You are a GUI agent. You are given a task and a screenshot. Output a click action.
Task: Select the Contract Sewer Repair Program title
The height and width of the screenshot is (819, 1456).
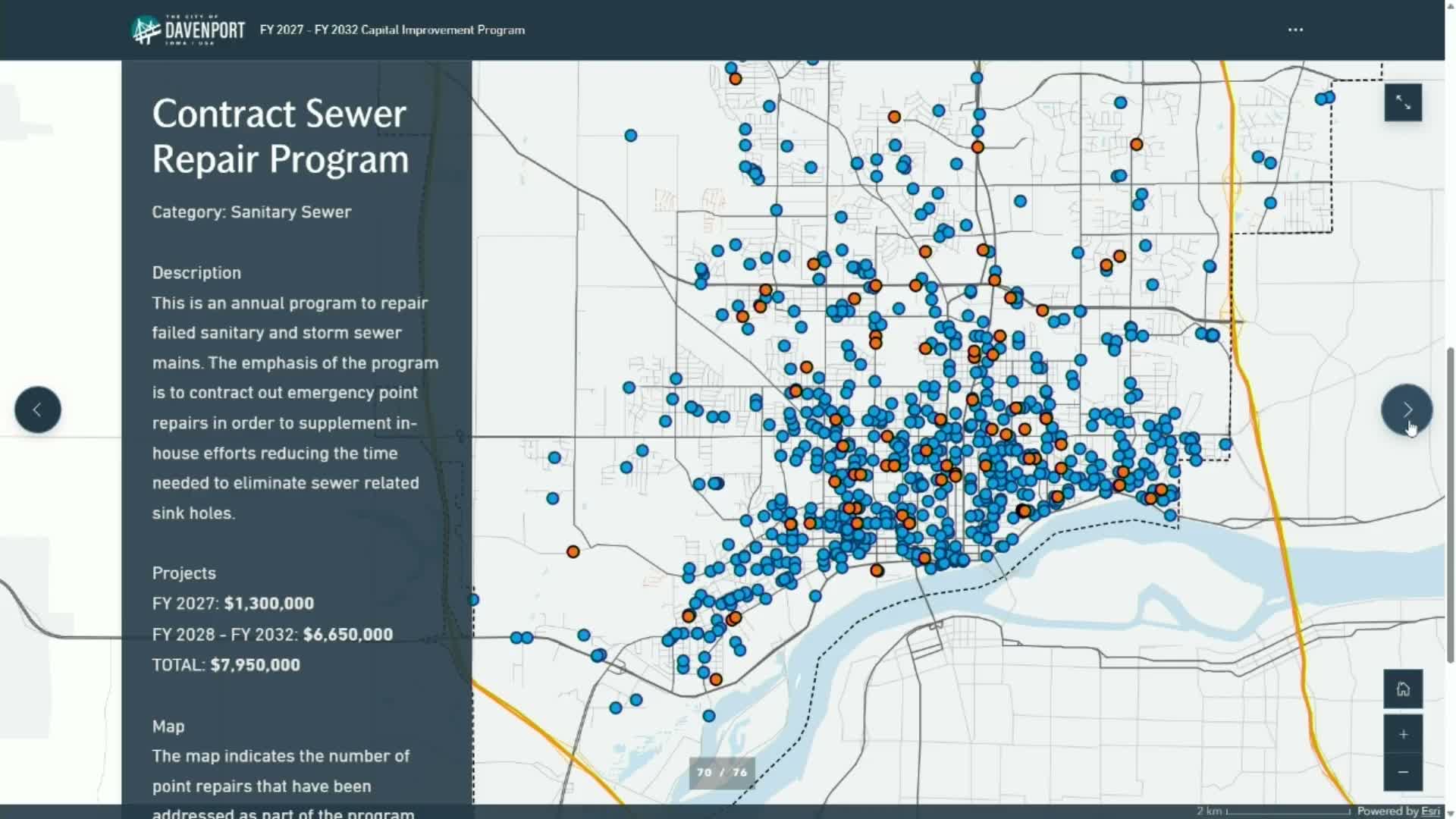[279, 136]
